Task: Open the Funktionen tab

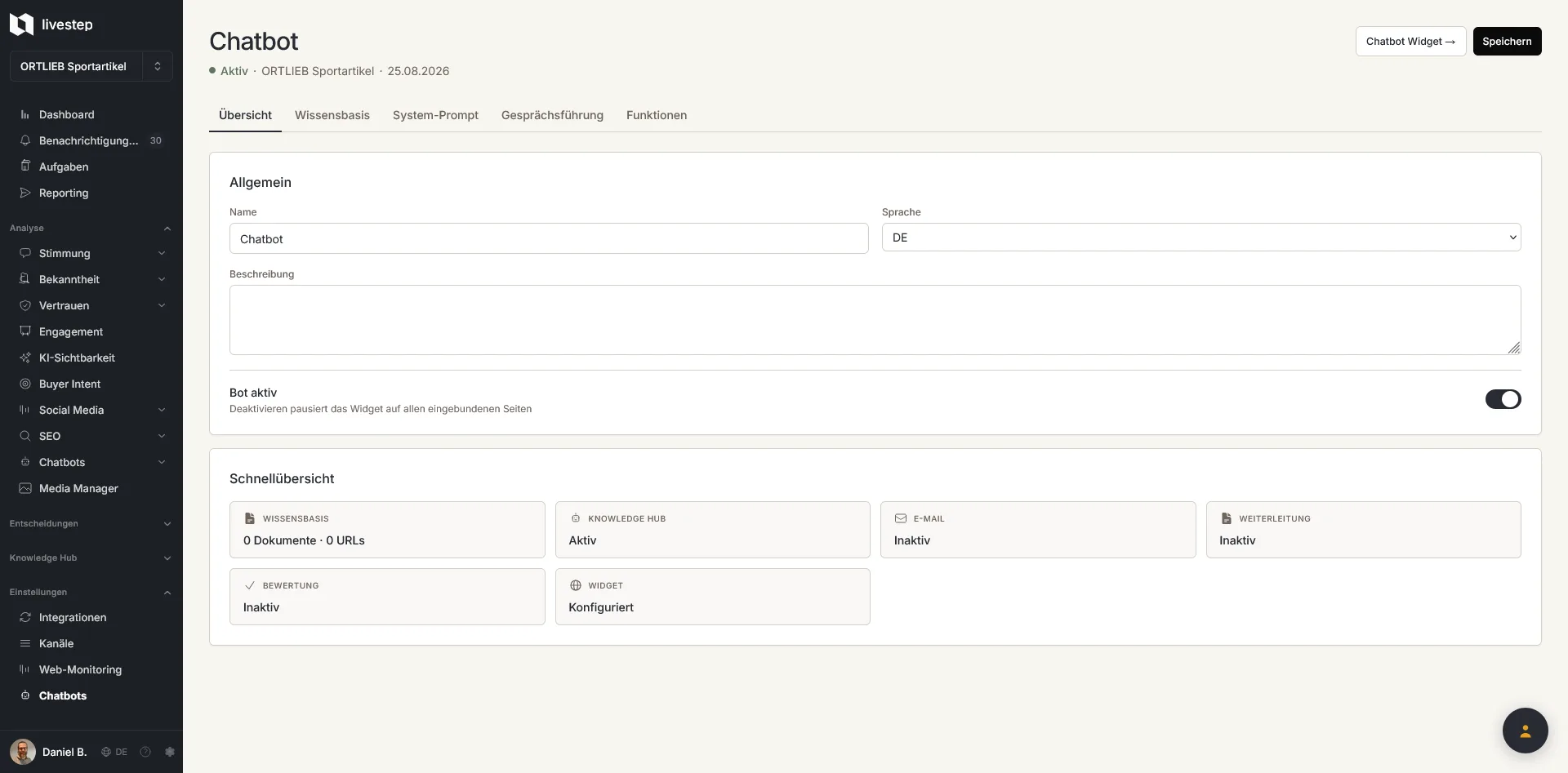Action: (x=657, y=115)
